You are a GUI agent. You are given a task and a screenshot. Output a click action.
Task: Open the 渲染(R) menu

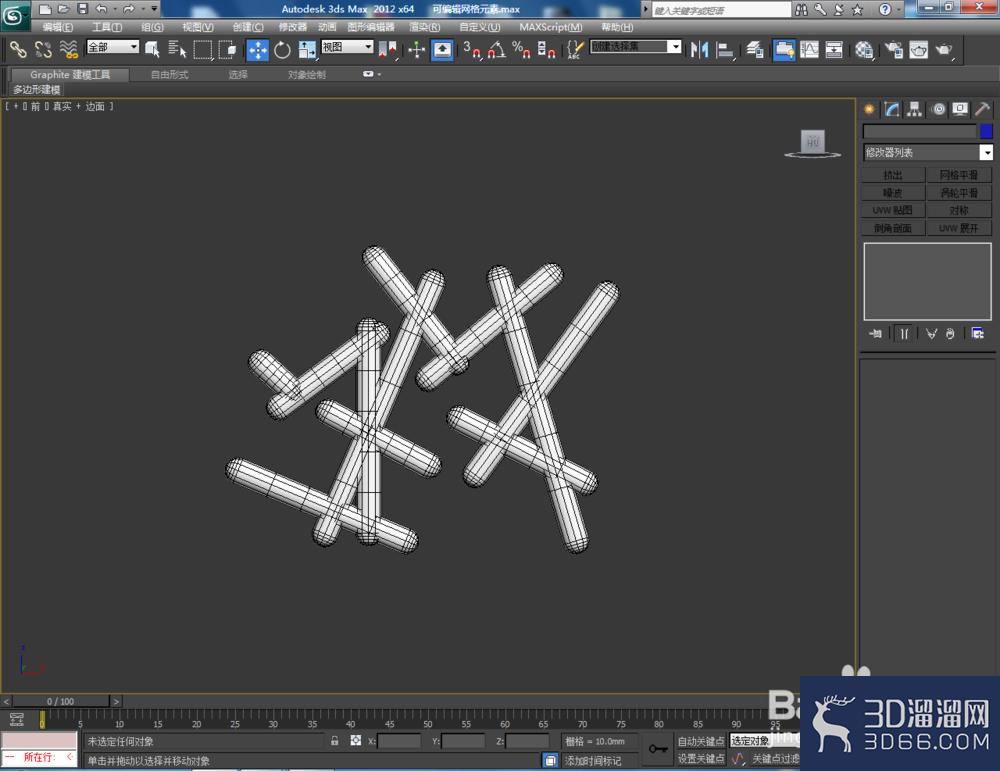coord(424,27)
